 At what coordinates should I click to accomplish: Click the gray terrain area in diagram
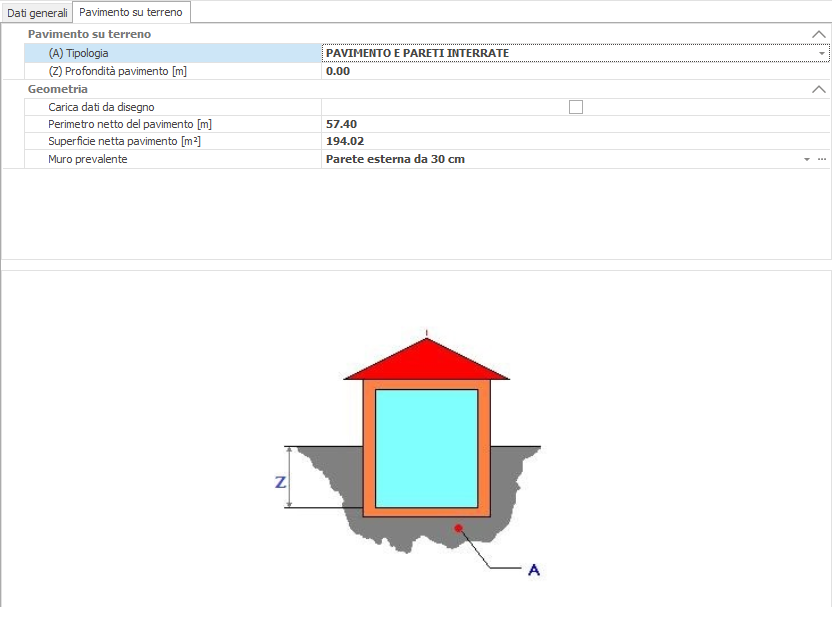coord(330,480)
